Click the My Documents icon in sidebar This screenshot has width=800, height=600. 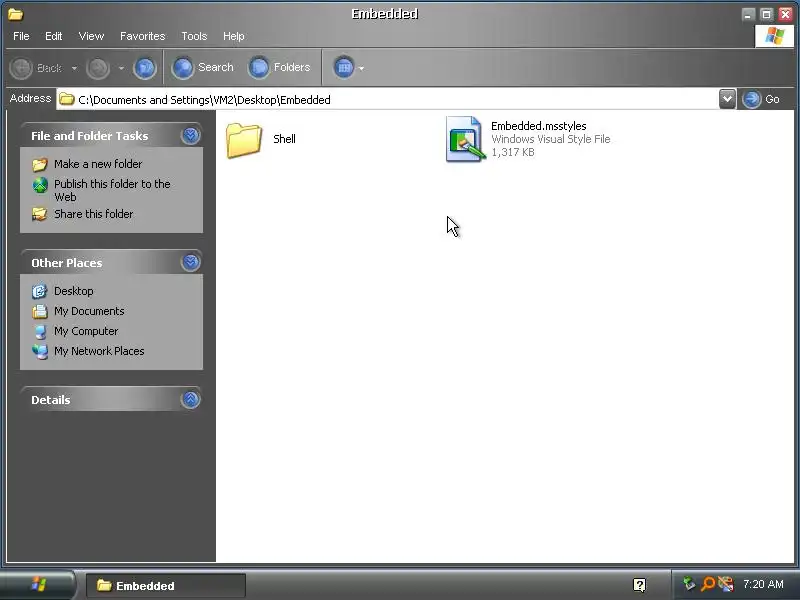click(x=40, y=311)
